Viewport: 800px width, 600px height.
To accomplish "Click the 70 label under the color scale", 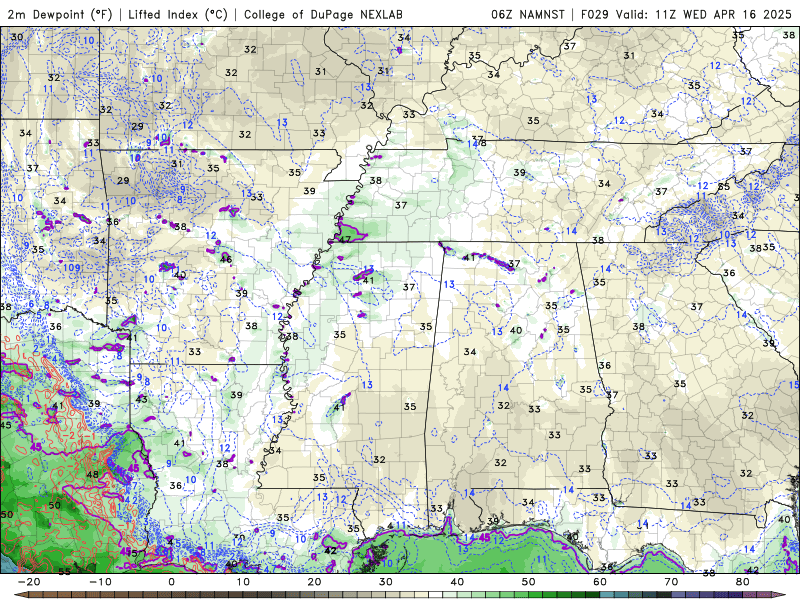I will pos(671,582).
